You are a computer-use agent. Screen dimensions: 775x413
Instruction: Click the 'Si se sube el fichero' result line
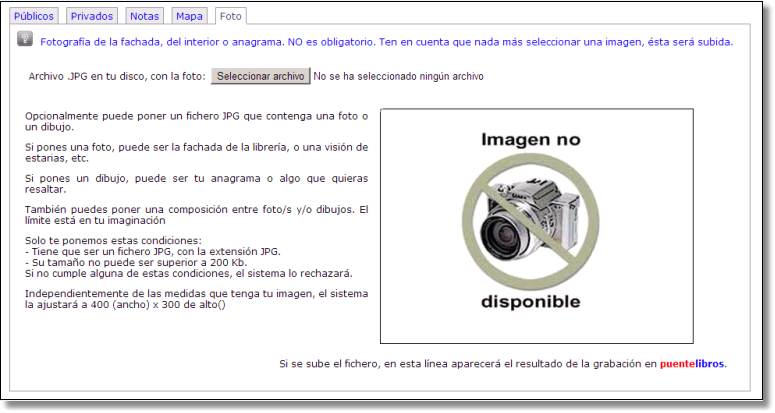coord(503,364)
